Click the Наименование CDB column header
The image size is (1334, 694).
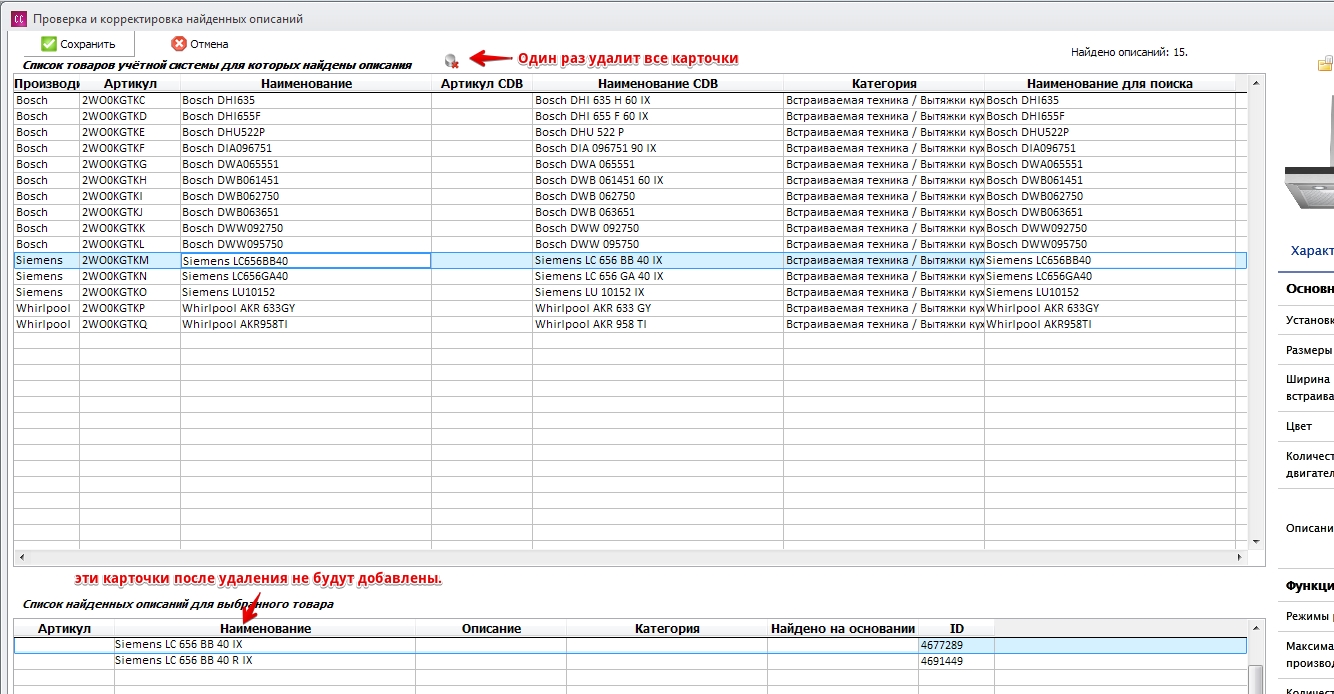click(658, 84)
